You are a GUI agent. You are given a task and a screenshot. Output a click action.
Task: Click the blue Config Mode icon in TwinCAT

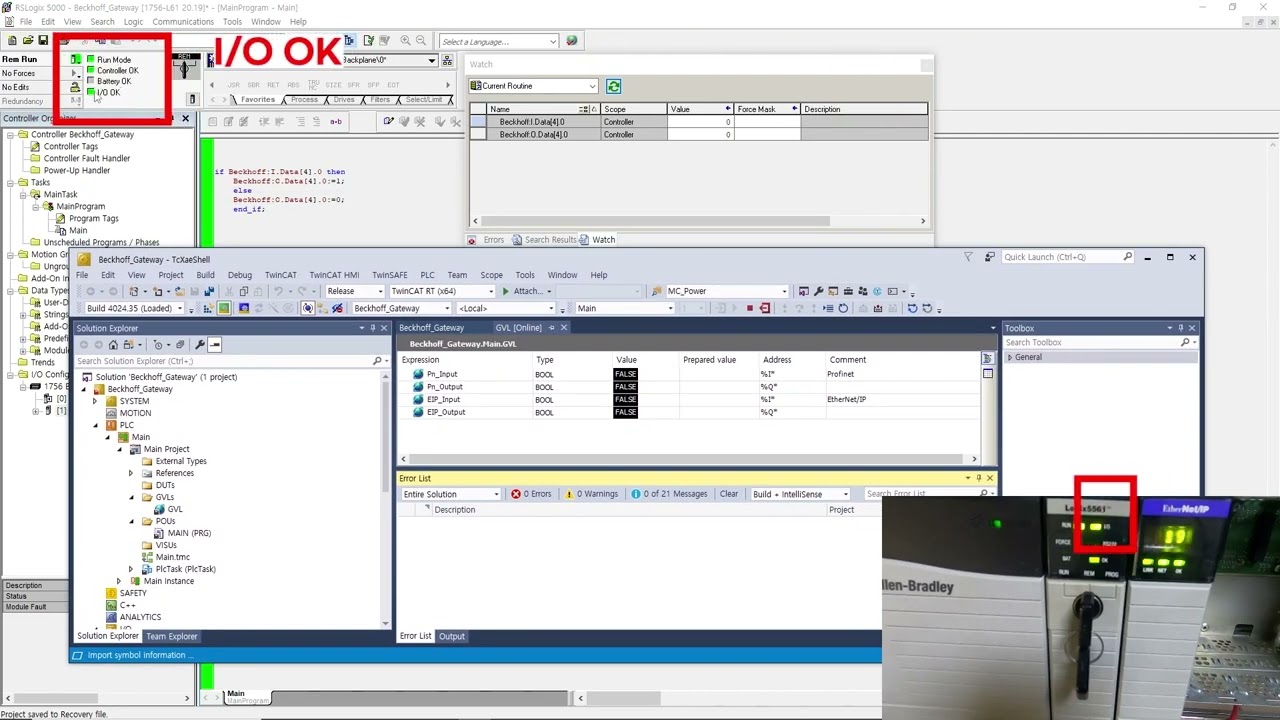pyautogui.click(x=243, y=308)
